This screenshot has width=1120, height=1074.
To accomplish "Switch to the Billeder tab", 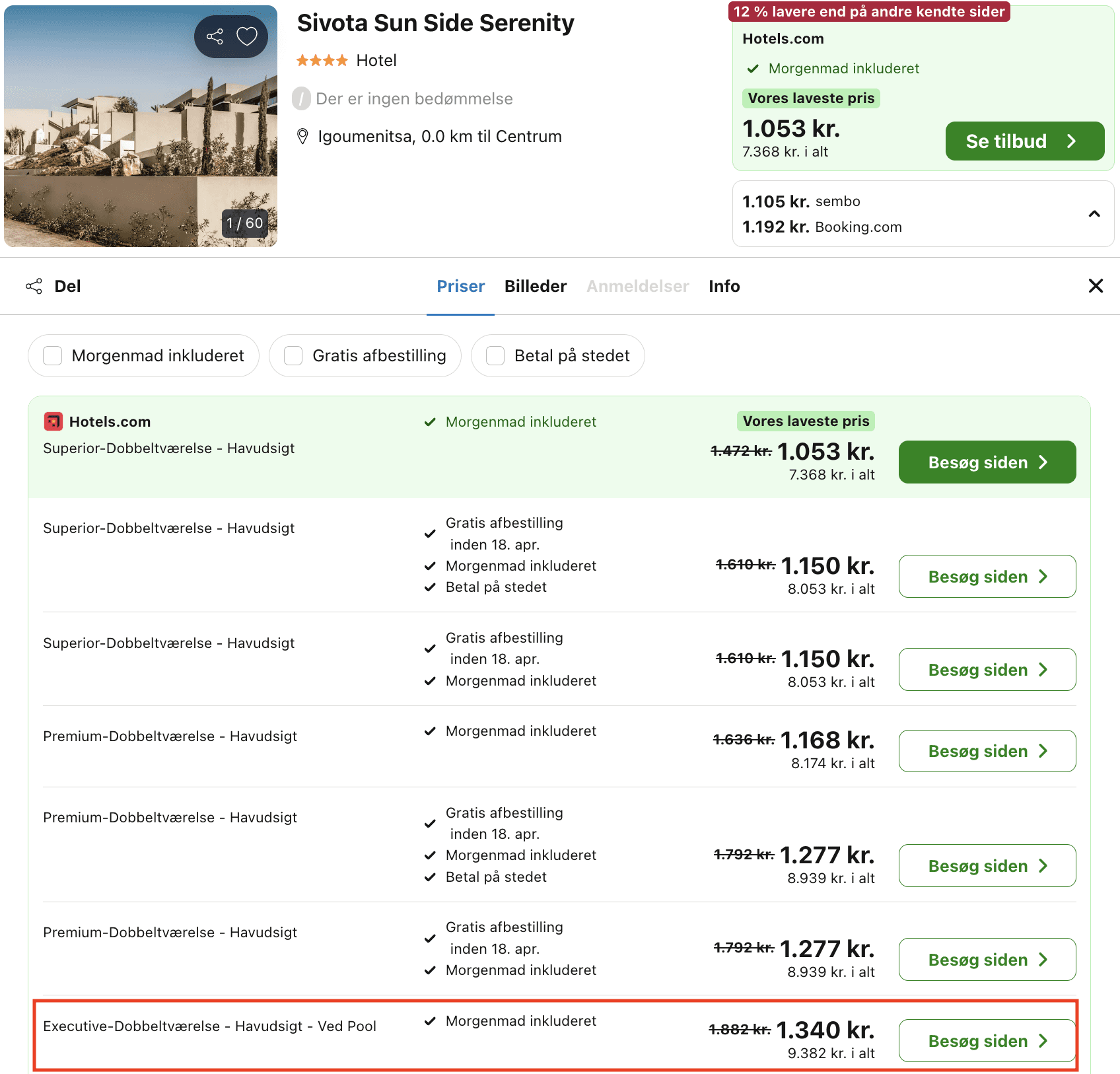I will 535,286.
